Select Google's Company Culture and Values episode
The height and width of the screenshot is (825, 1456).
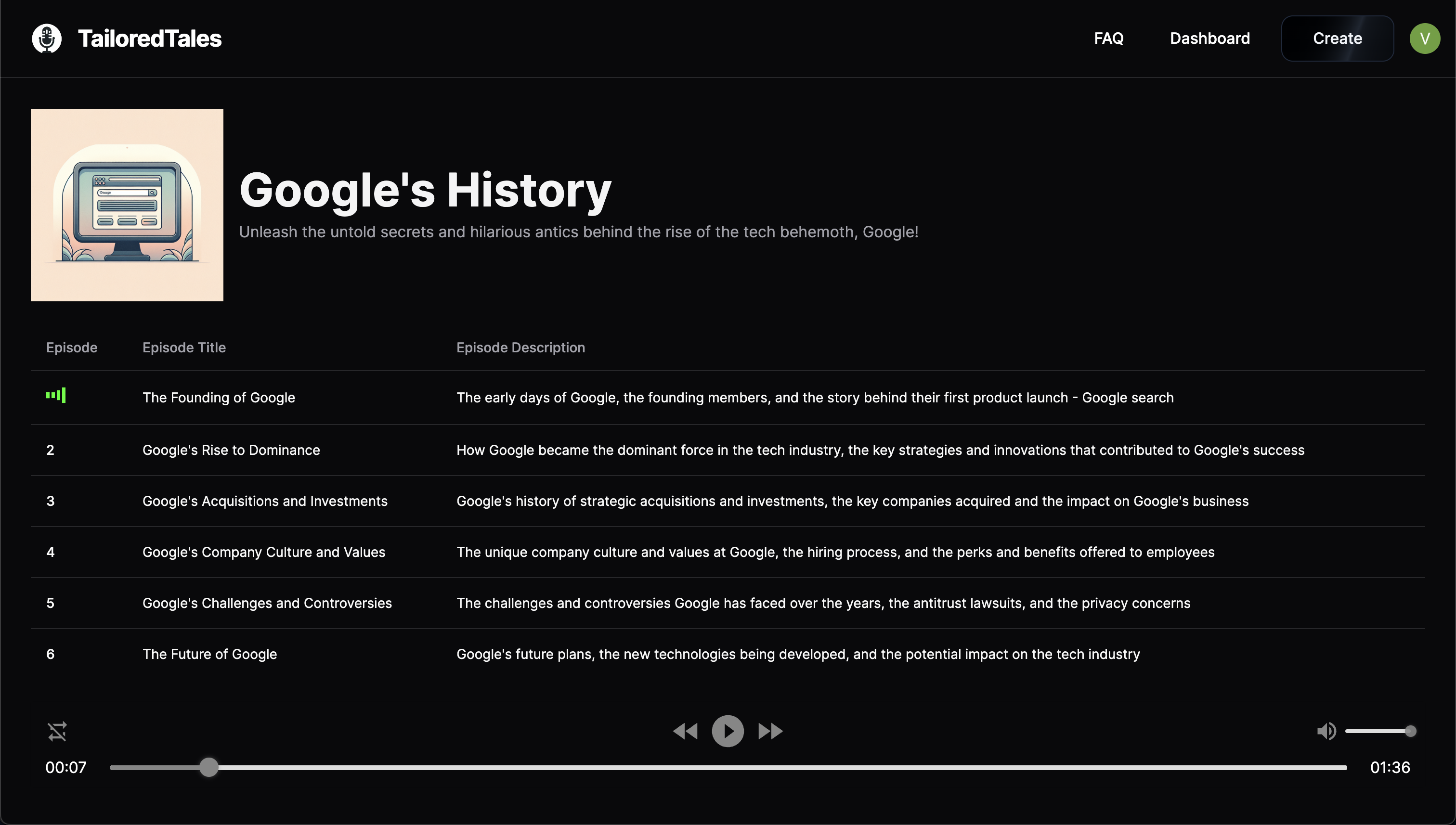[263, 552]
